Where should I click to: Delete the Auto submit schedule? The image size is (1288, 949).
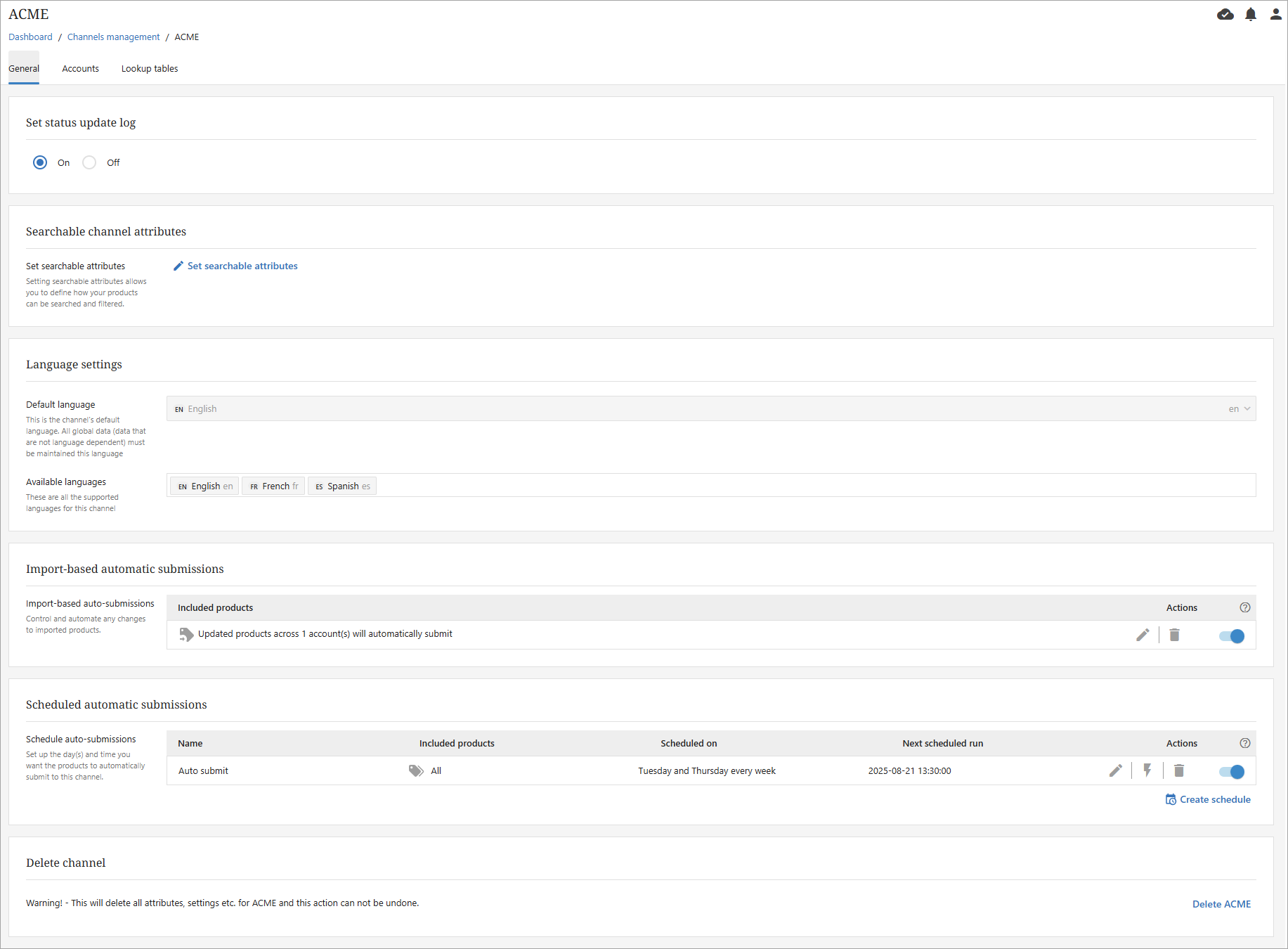tap(1179, 771)
